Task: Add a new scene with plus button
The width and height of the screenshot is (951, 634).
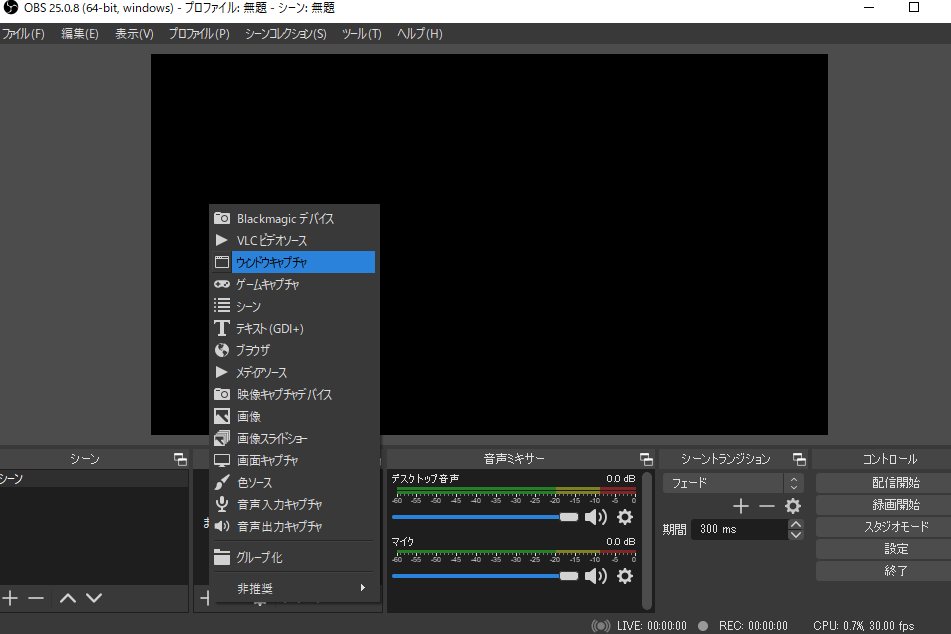Action: [x=10, y=598]
